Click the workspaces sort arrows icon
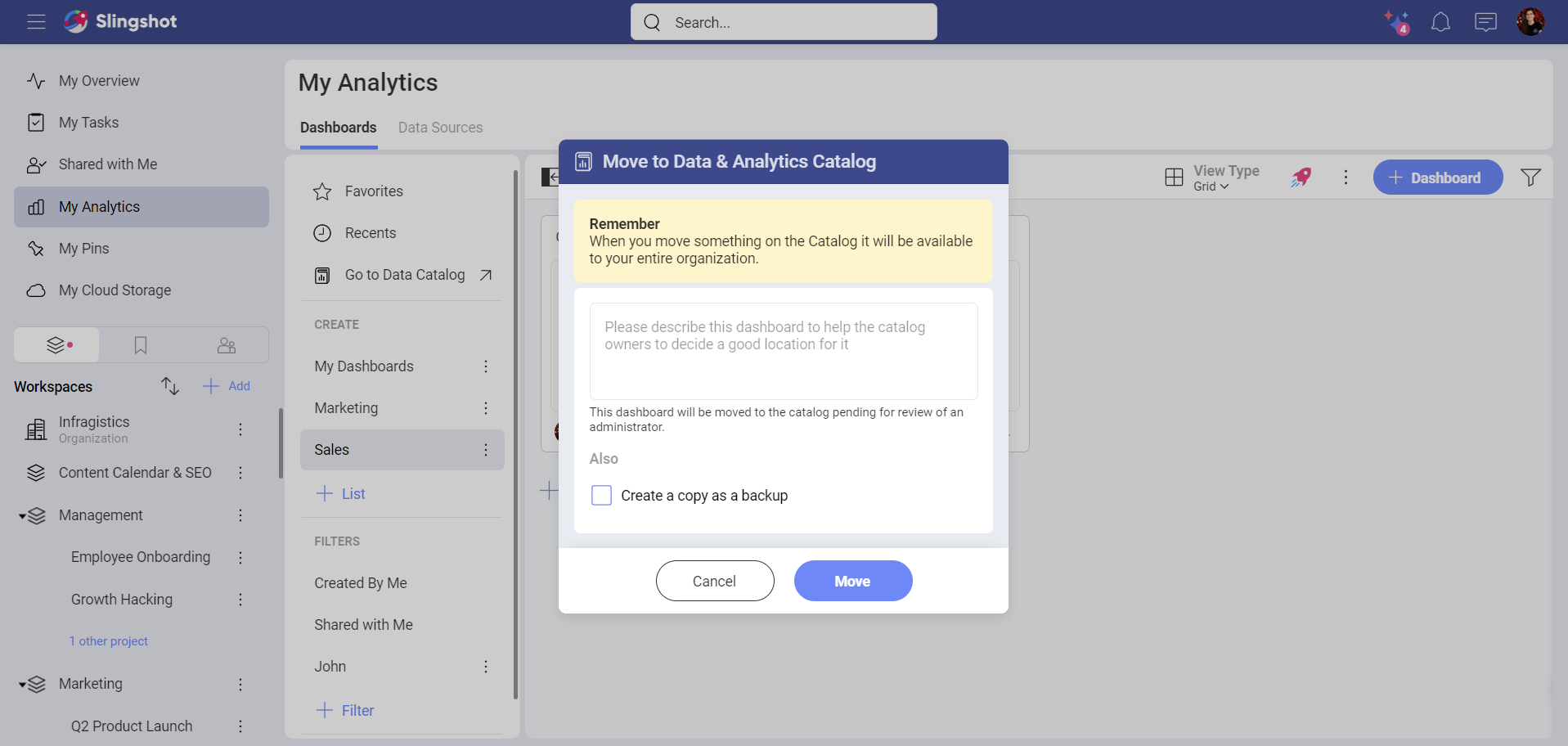 [x=169, y=386]
